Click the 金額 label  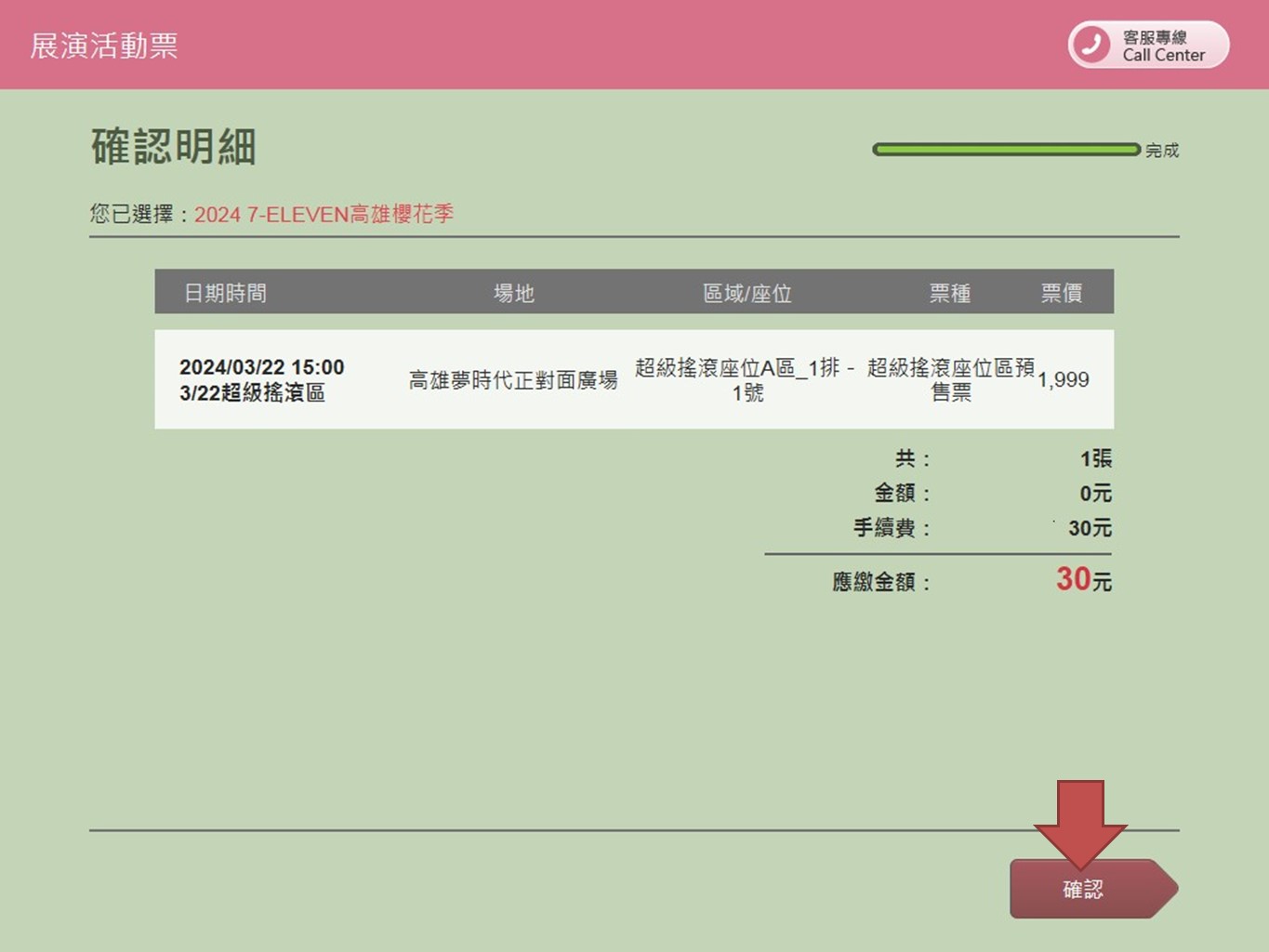pyautogui.click(x=902, y=493)
